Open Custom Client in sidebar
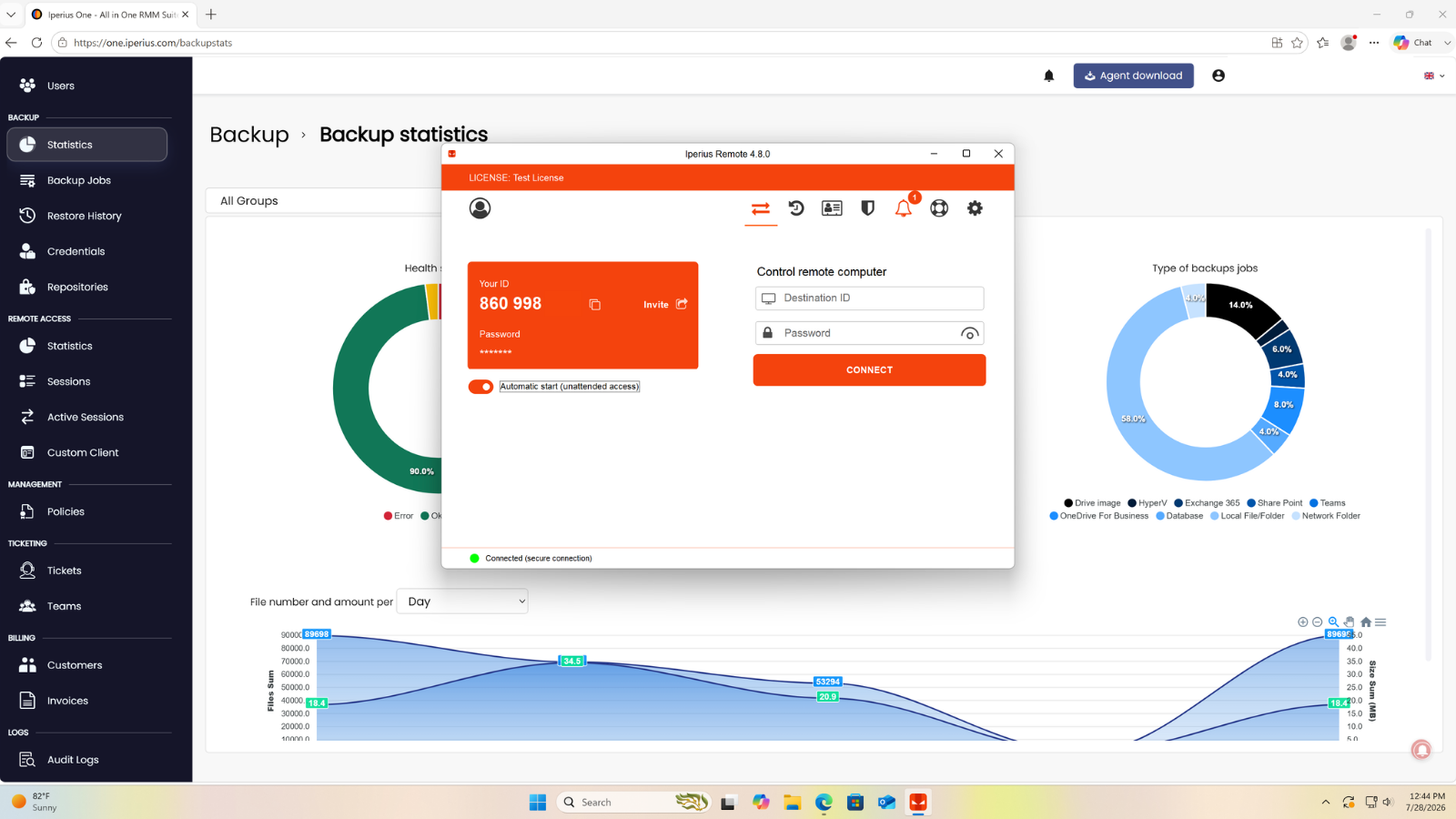This screenshot has width=1456, height=819. (87, 452)
